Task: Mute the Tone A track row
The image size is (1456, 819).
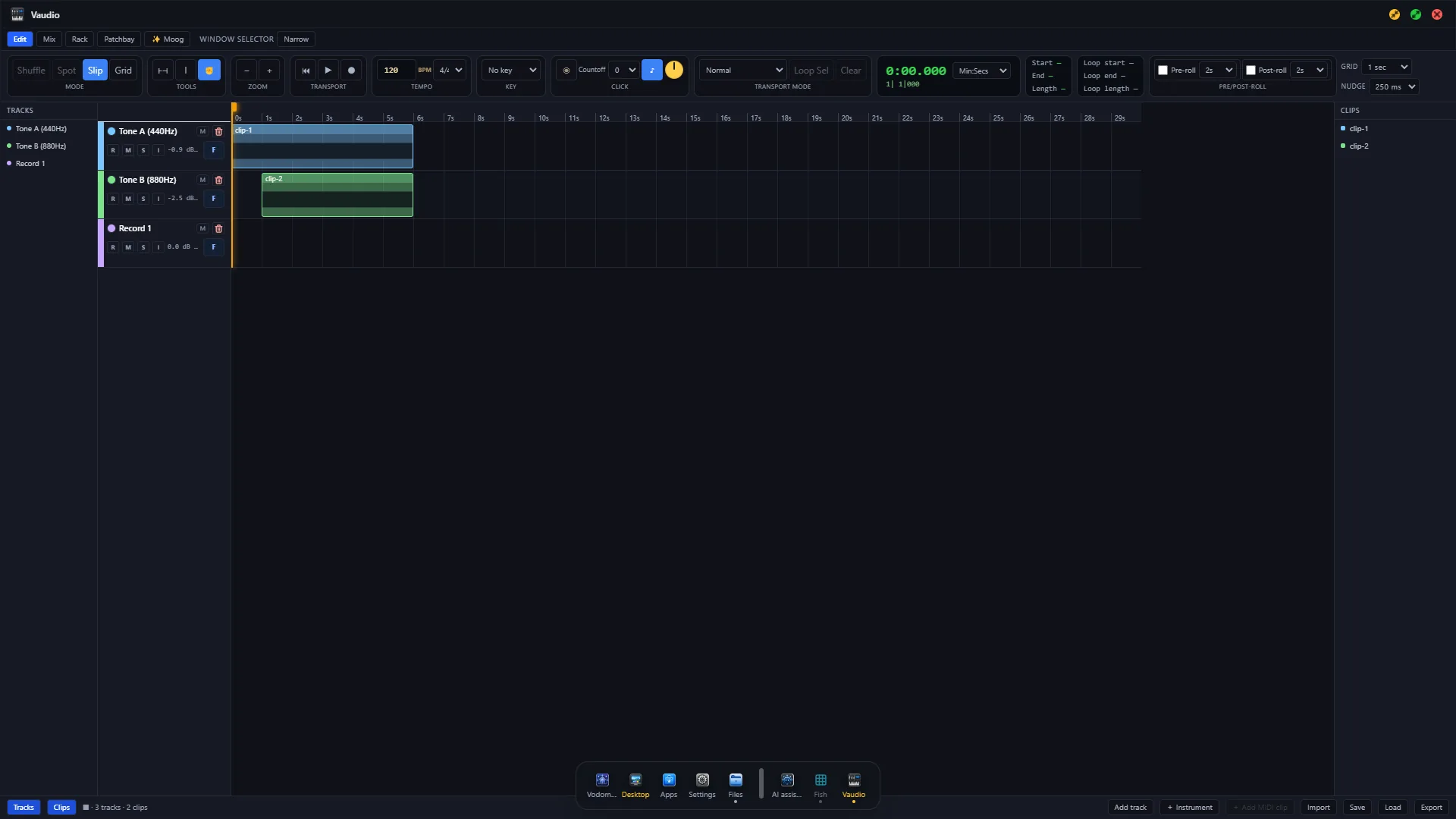Action: pos(128,150)
